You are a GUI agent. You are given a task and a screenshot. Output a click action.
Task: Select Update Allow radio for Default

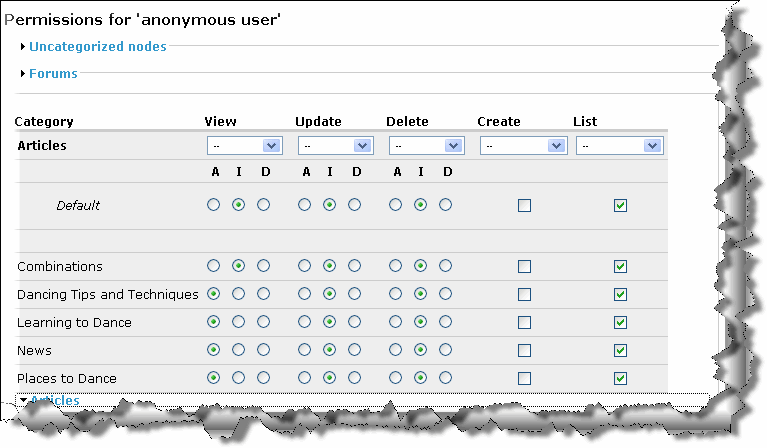point(304,204)
